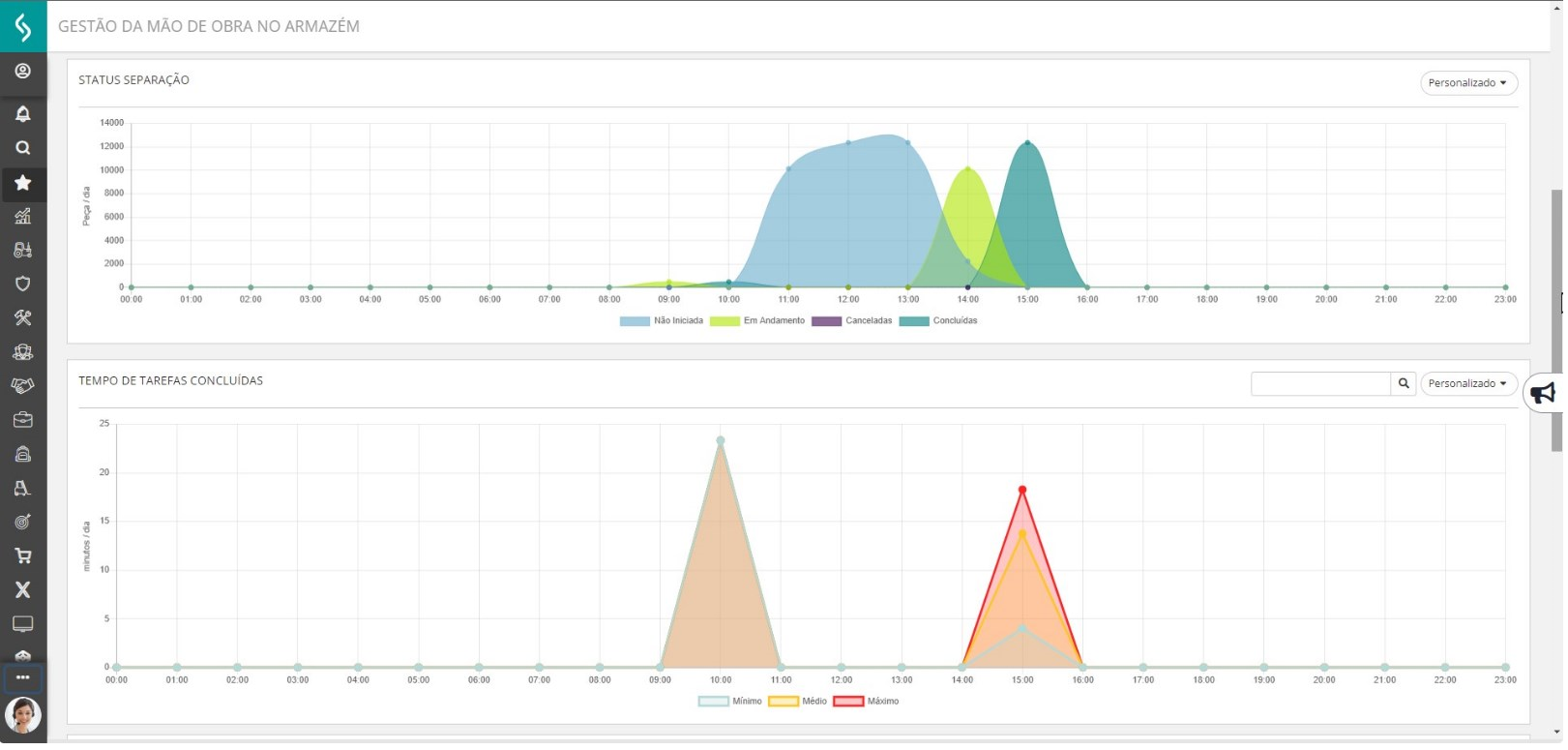Open user profile icon at sidebar top

(x=23, y=72)
